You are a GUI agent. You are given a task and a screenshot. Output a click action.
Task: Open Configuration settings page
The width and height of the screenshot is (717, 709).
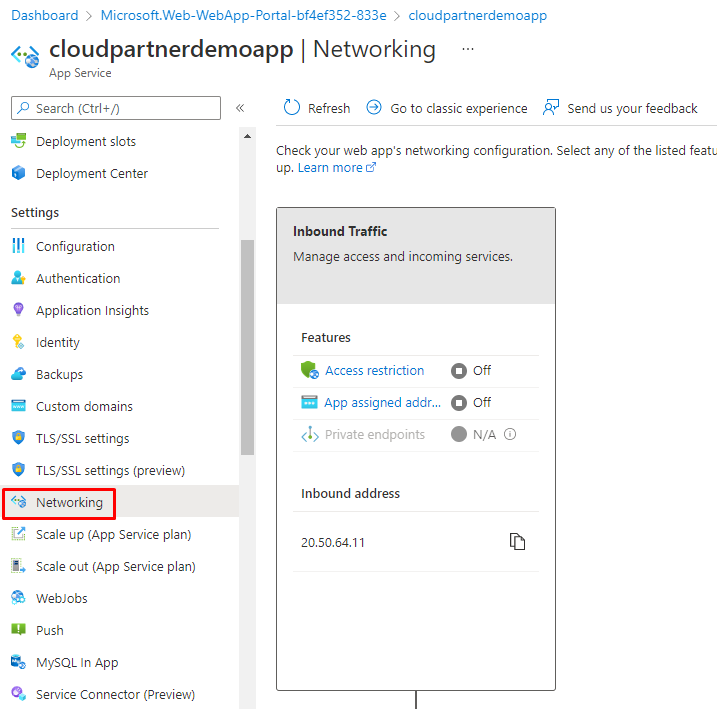click(75, 246)
